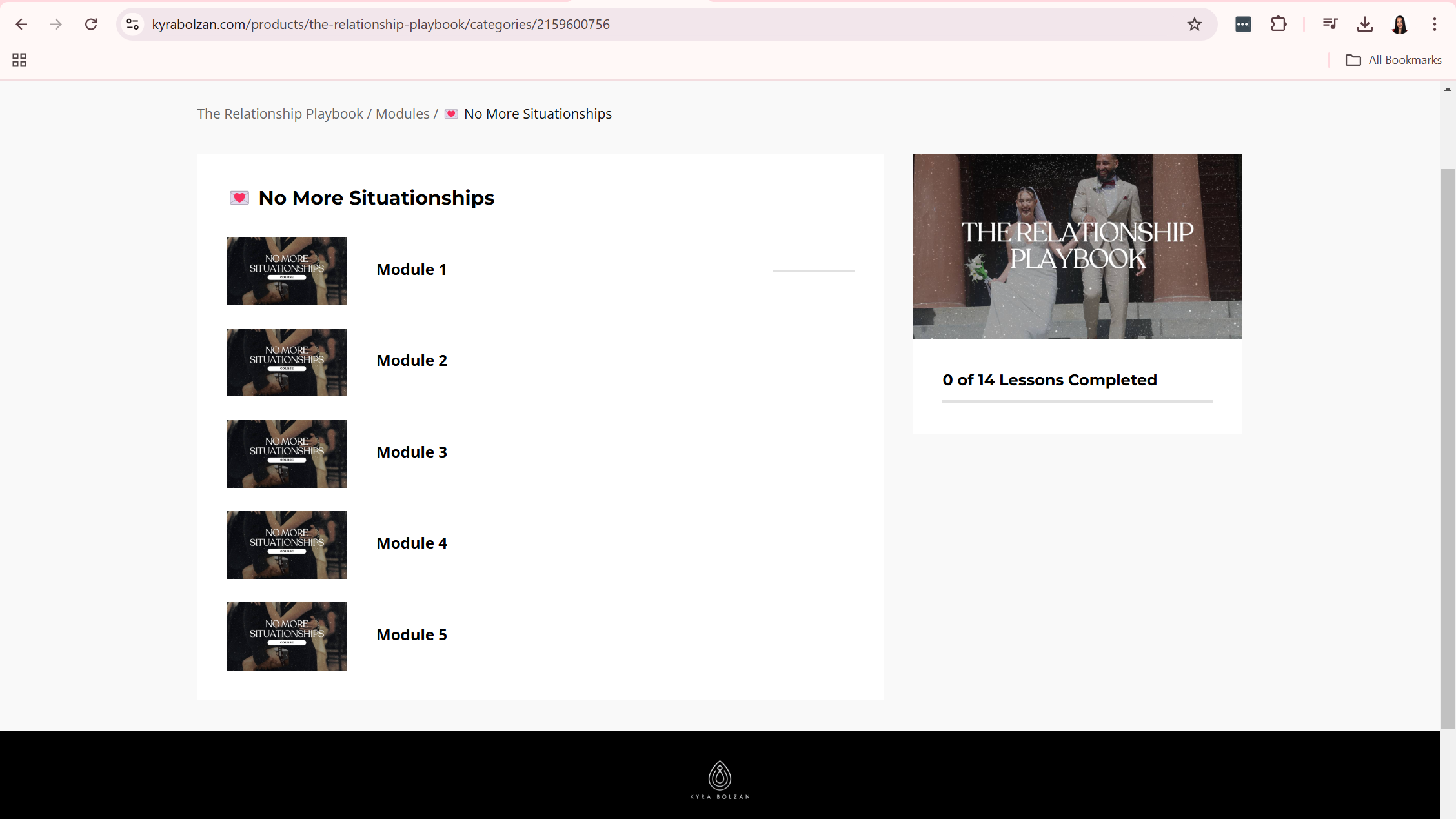This screenshot has height=819, width=1456.
Task: Open the Module 1 lesson title
Action: 411,270
